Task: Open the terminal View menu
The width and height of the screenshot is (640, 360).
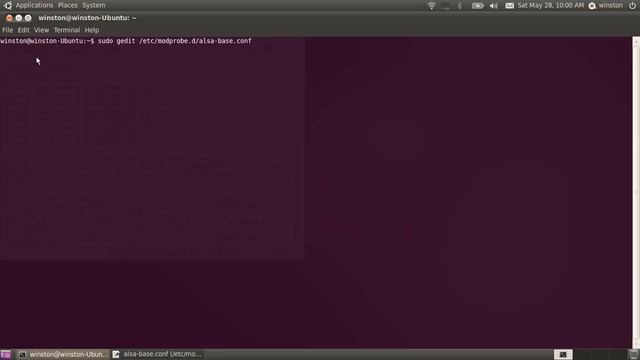Action: 41,30
